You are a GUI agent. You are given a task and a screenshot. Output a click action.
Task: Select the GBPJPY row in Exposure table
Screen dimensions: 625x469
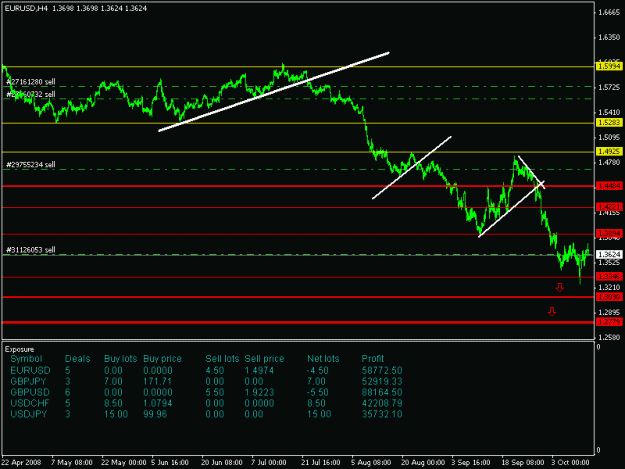[x=206, y=381]
